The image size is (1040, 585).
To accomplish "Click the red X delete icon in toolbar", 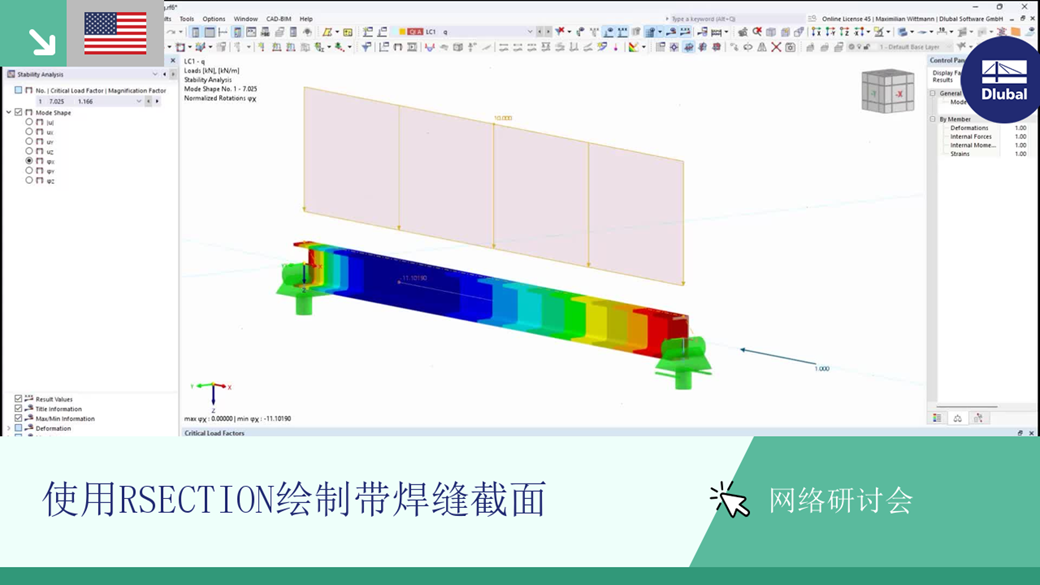I will (776, 47).
